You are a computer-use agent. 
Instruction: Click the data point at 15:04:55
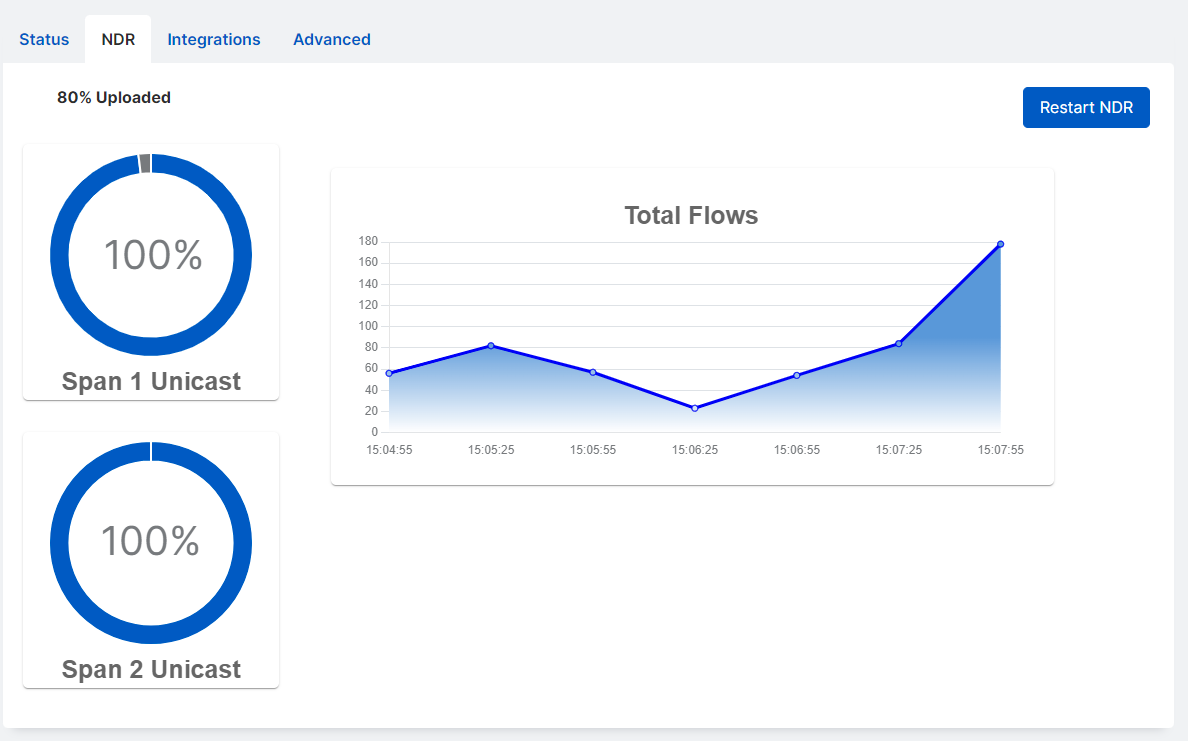pos(388,372)
